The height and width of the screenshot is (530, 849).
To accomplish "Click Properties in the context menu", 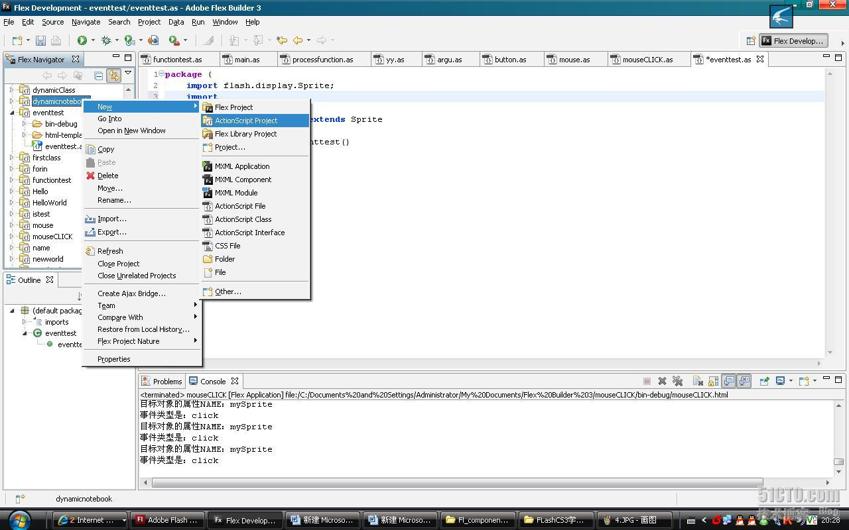I will 141,359.
